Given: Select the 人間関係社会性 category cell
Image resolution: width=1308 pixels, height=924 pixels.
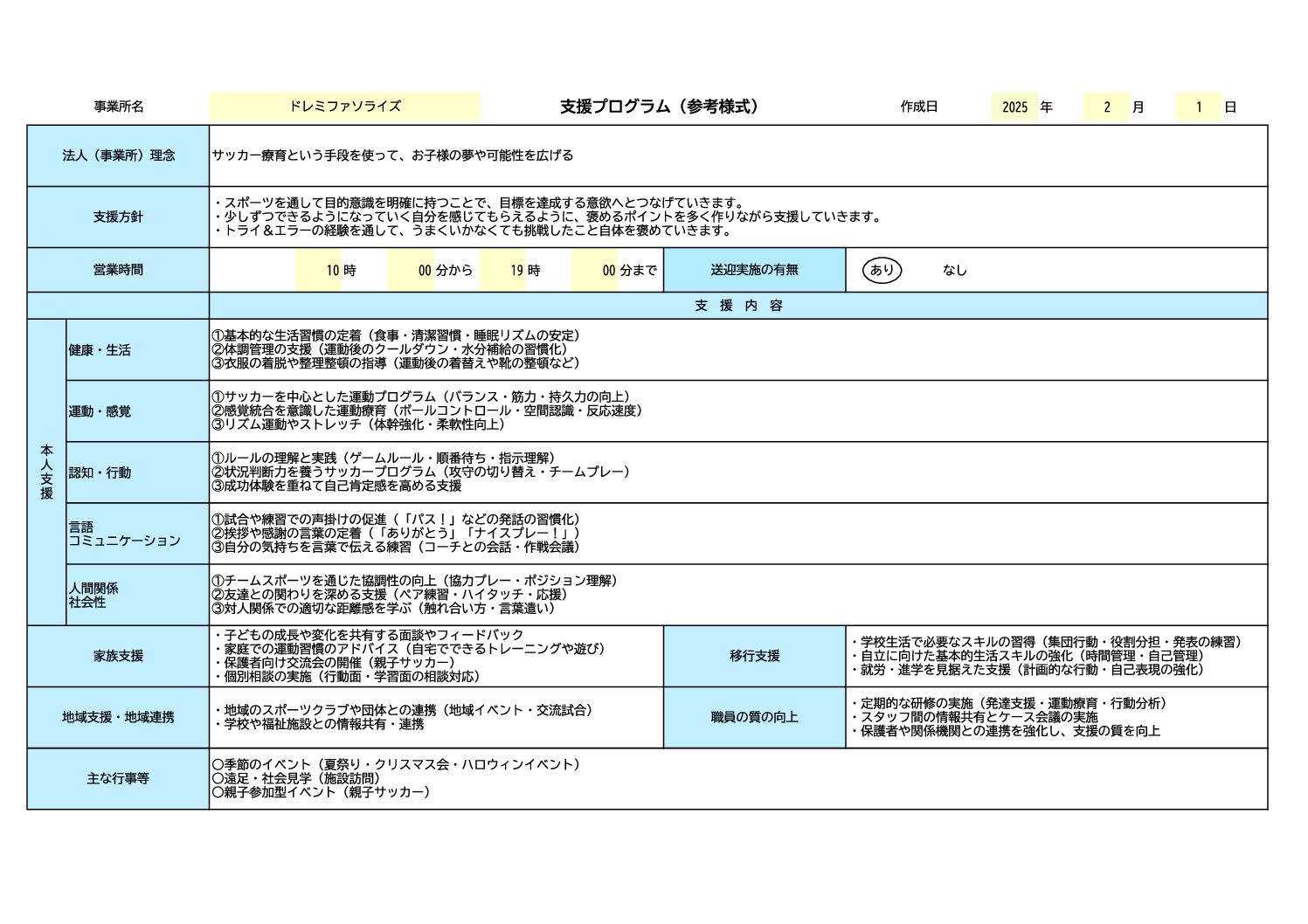Looking at the screenshot, I should tap(137, 595).
